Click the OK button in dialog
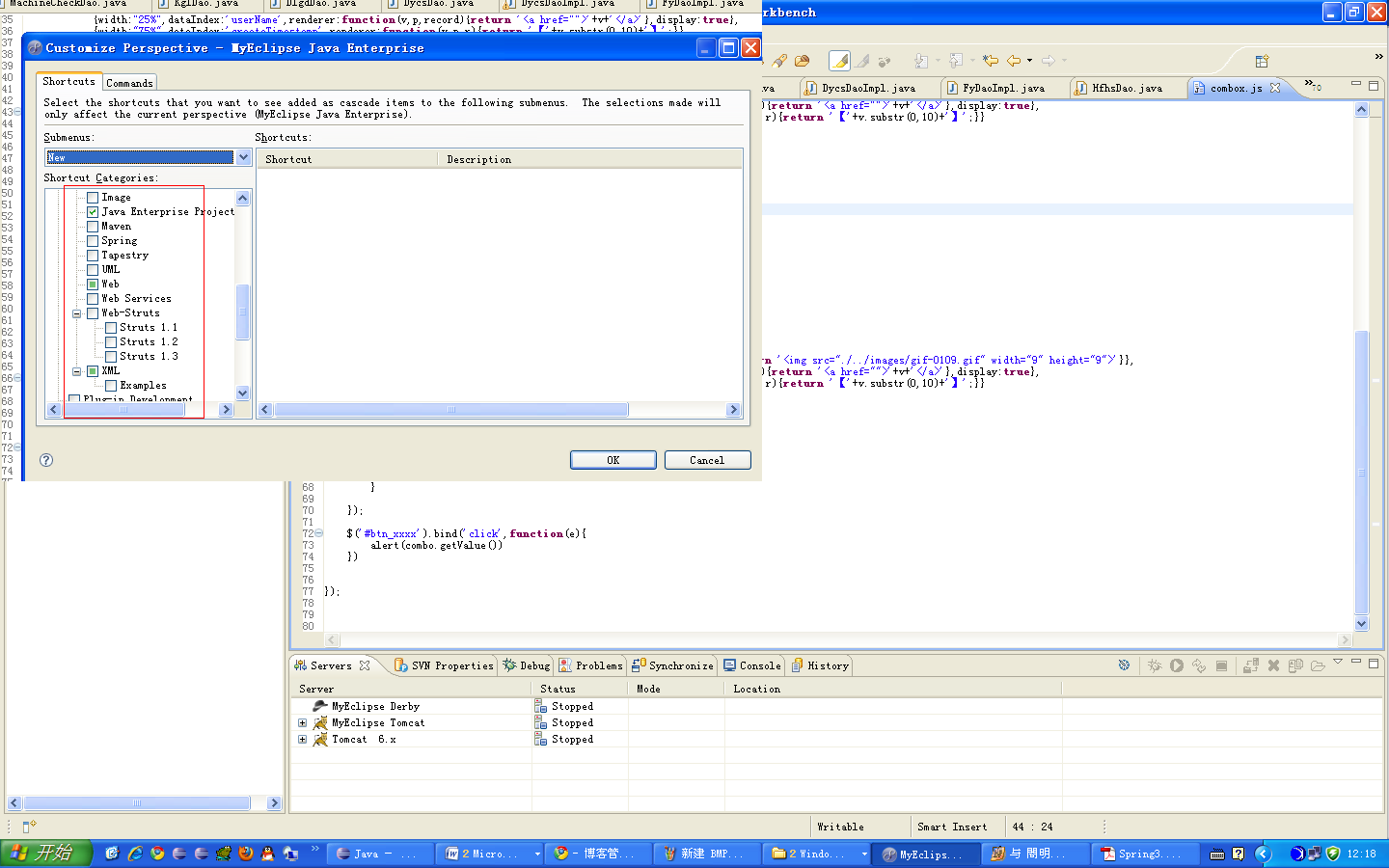The width and height of the screenshot is (1389, 868). pyautogui.click(x=613, y=460)
